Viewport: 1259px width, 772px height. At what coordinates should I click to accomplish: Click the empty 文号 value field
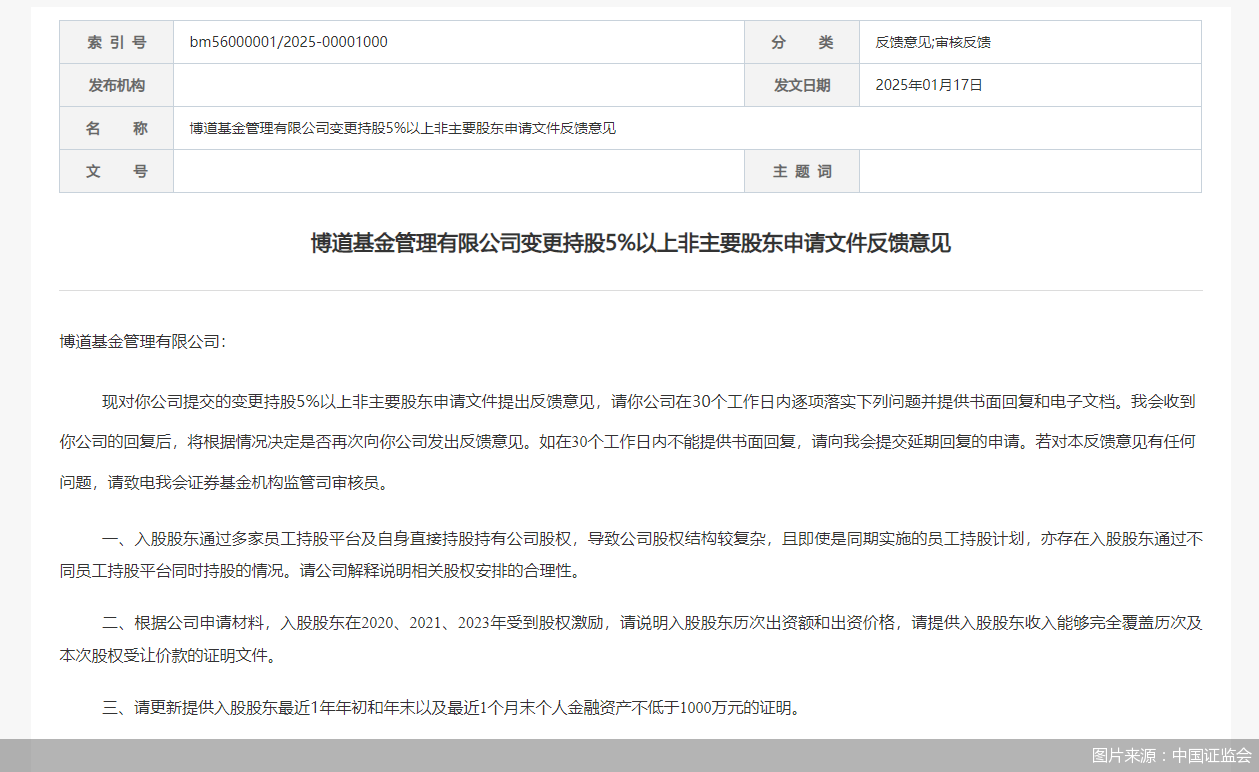[458, 171]
